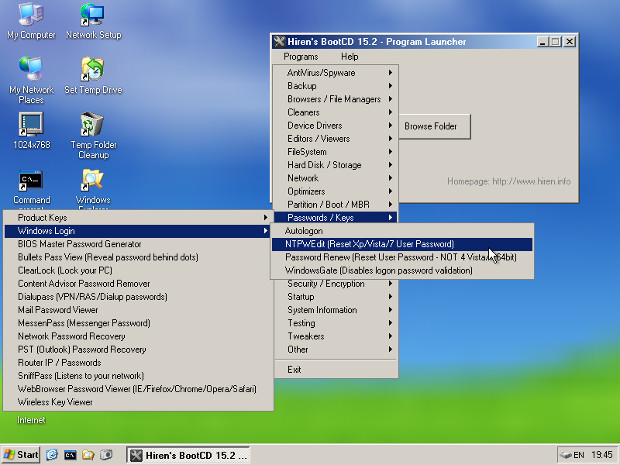Select the 1024x768 resolution desktop icon
The image size is (620, 465).
(31, 131)
